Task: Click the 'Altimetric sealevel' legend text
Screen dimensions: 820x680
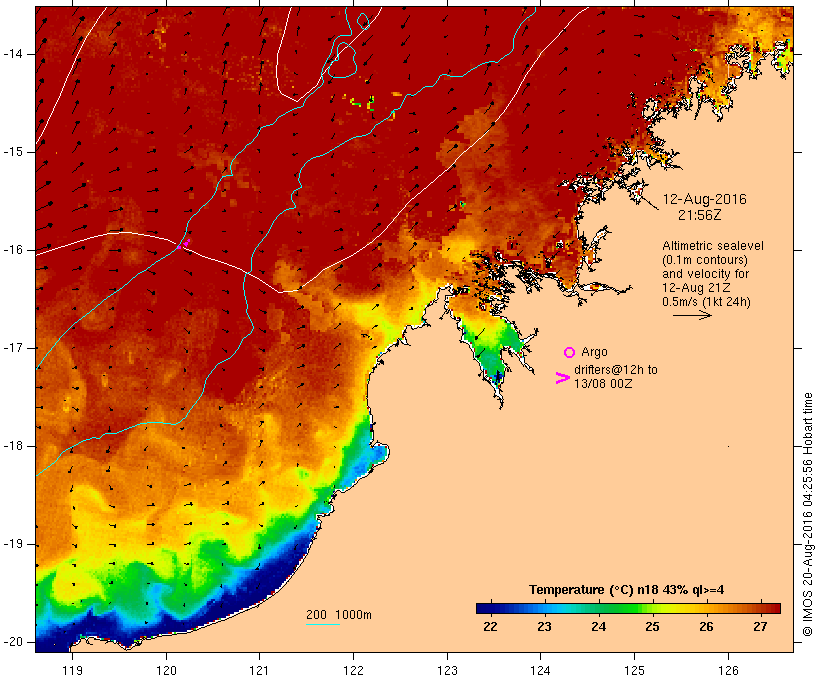Action: pos(713,245)
